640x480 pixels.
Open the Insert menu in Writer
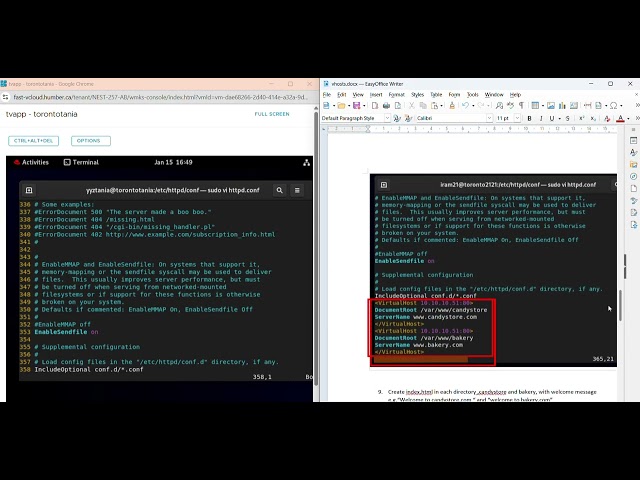click(x=376, y=95)
